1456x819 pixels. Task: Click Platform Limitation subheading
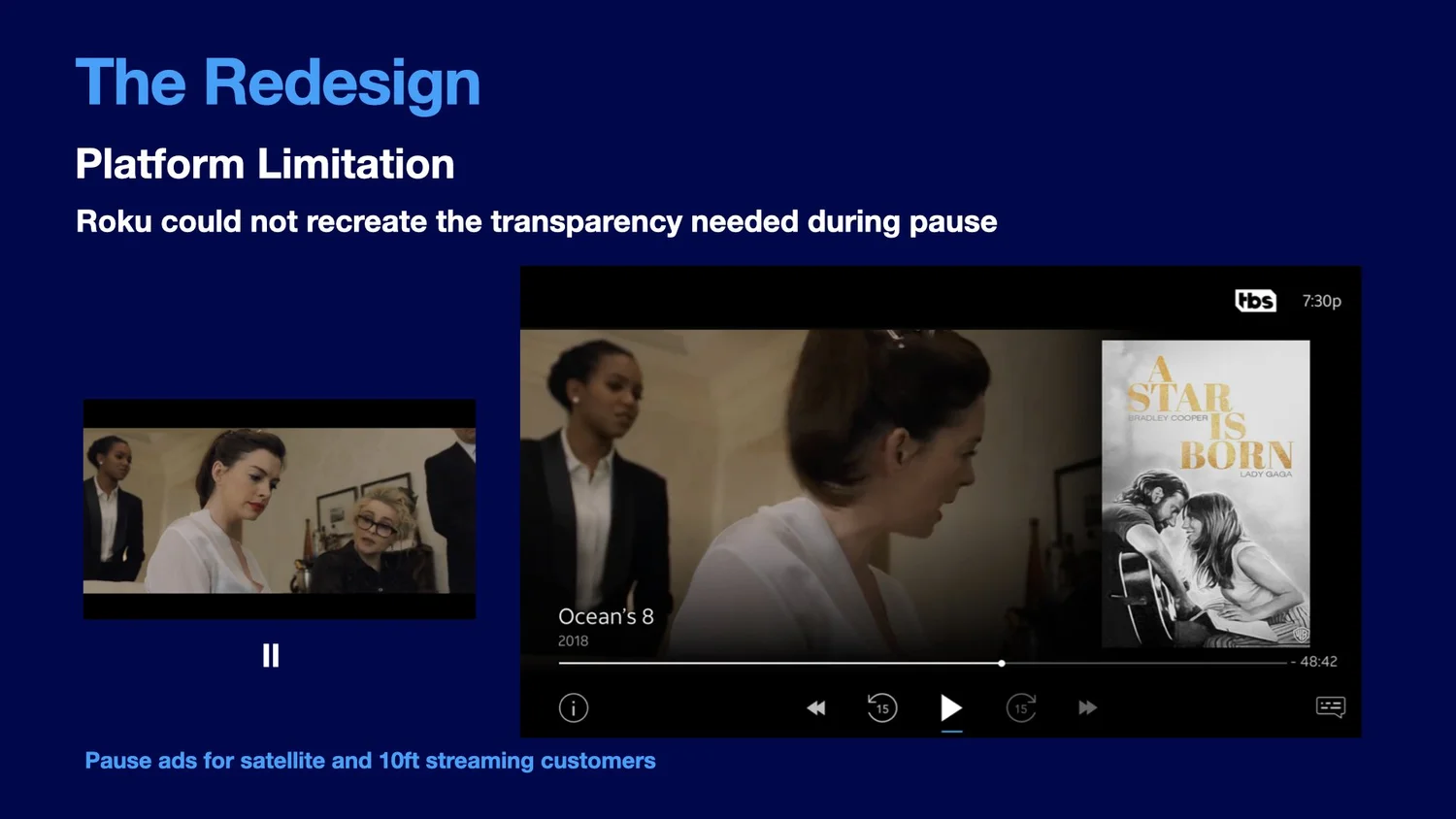(265, 164)
